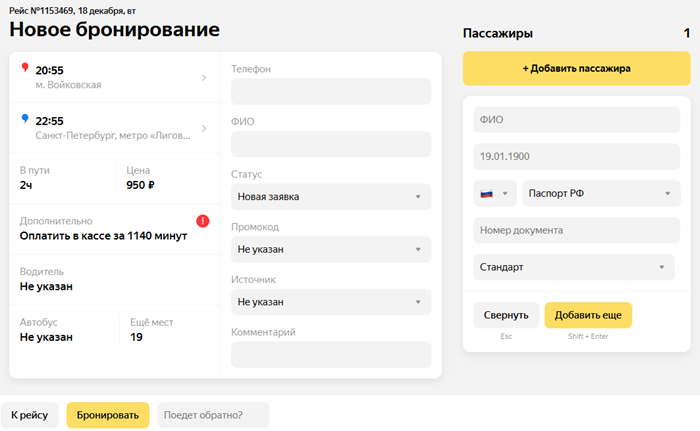Open the Стандарт tariff dropdown

(x=574, y=267)
